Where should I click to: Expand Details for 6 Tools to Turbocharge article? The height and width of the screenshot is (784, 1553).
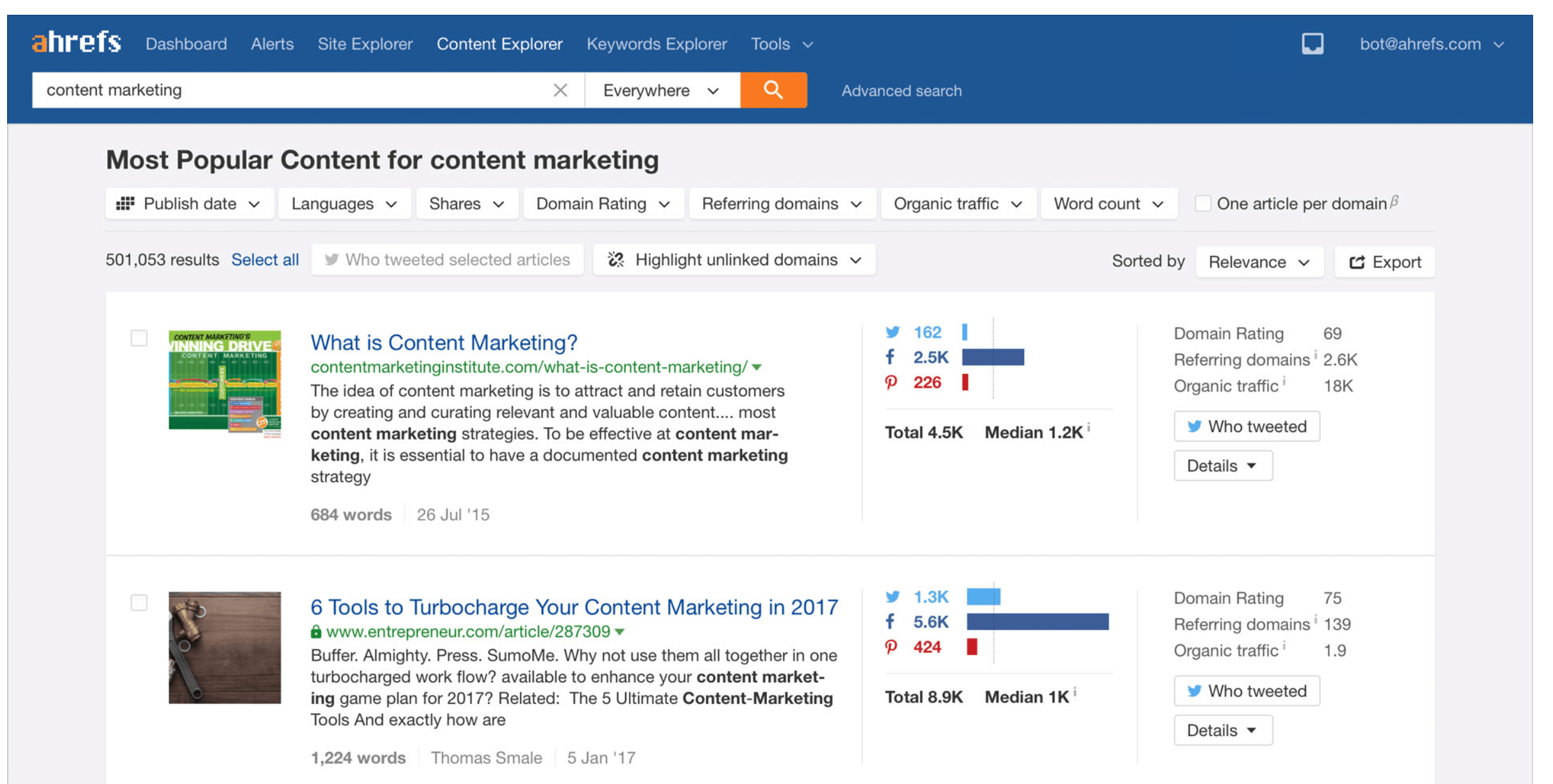click(1223, 730)
